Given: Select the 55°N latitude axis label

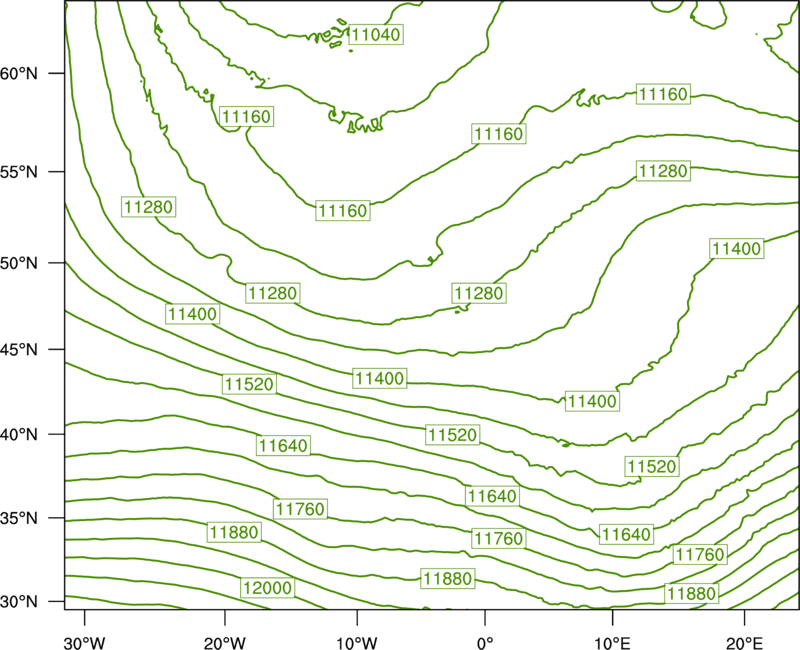Looking at the screenshot, I should 19,172.
